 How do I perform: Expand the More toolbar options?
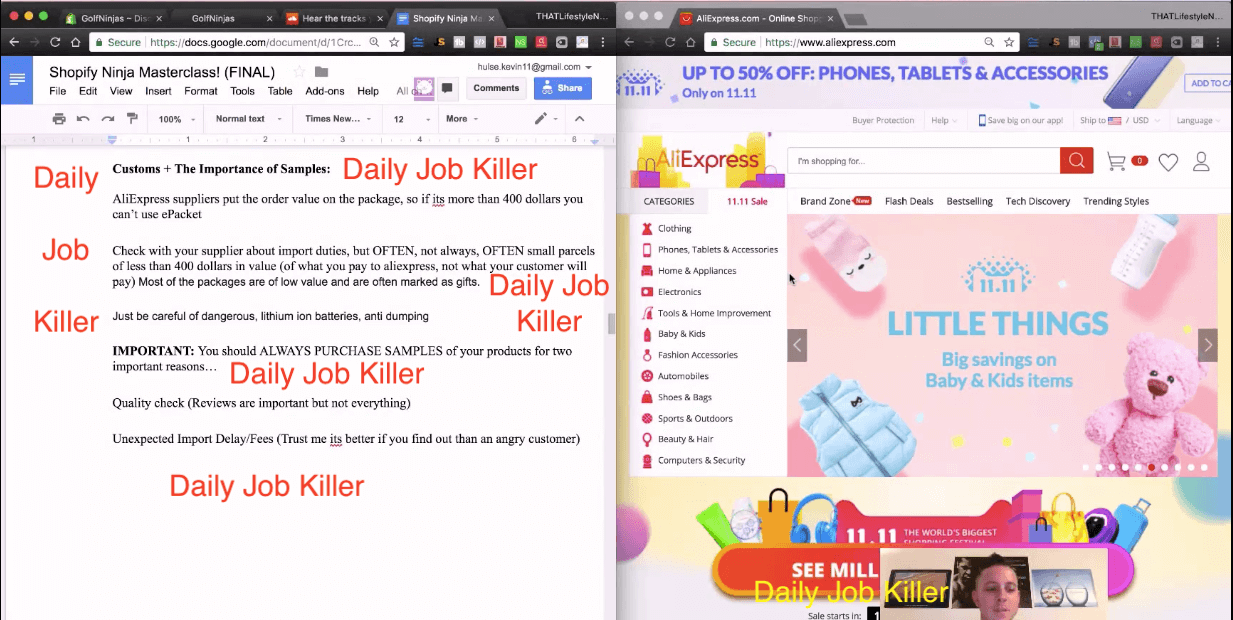(463, 119)
